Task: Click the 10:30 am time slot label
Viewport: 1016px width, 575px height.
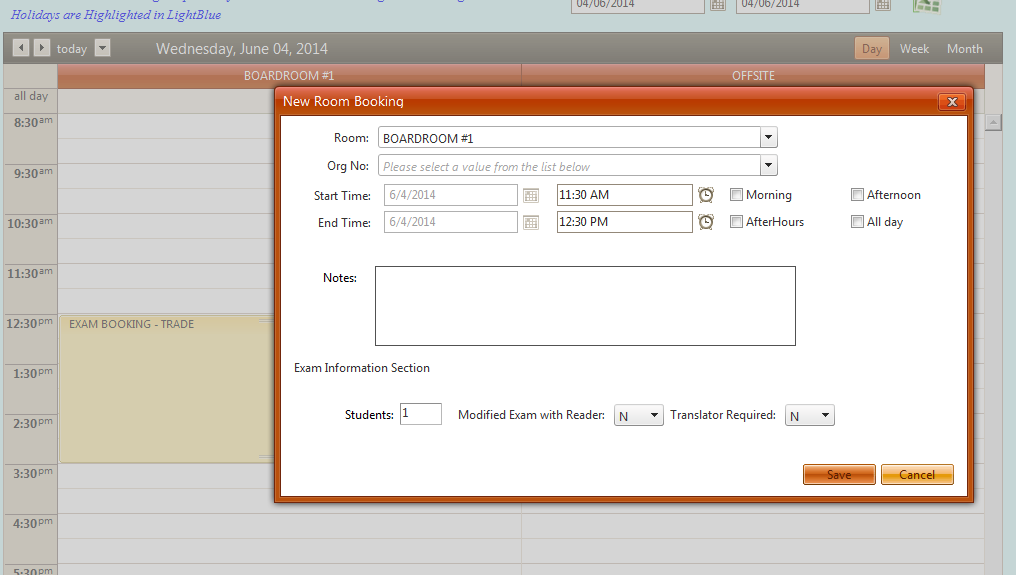Action: 30,224
